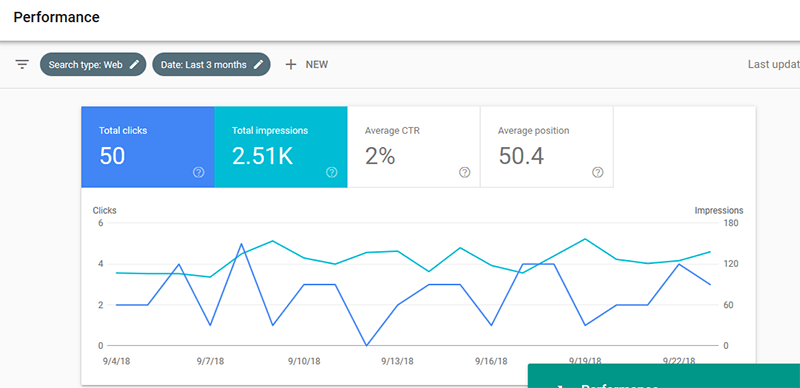Enable the Average CTR metric card
Viewport: 800px width, 388px height.
(414, 147)
